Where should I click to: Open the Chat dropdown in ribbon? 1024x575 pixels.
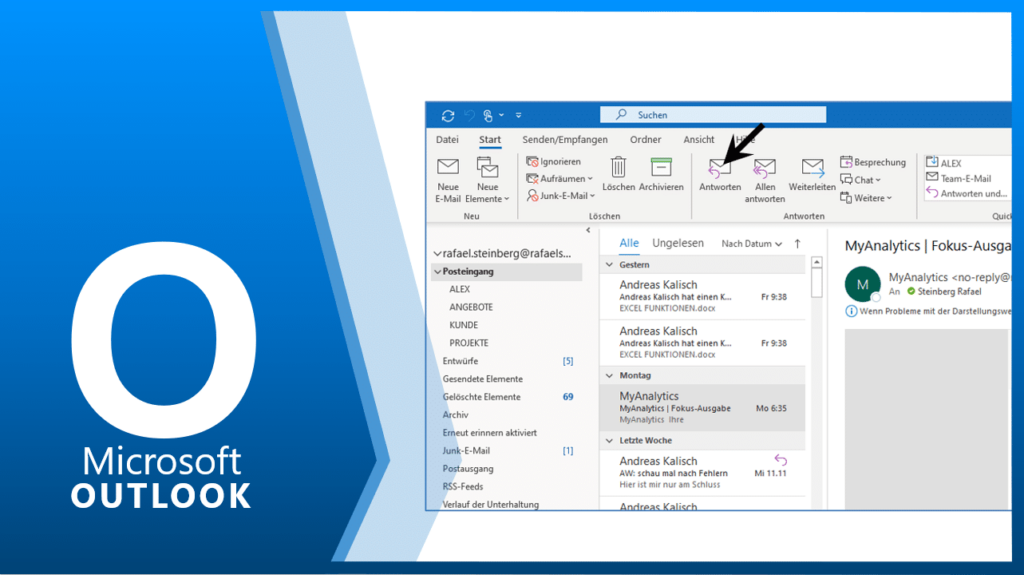(861, 180)
